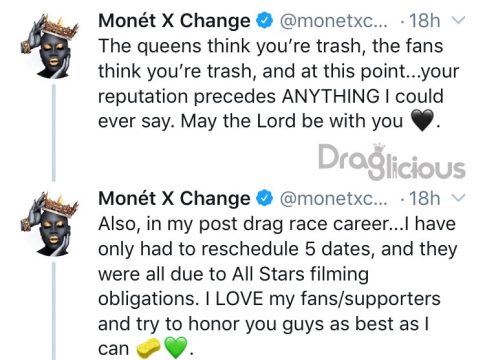The height and width of the screenshot is (360, 485).
Task: Open tweet text about queens thinking you're trash
Action: pos(279,83)
